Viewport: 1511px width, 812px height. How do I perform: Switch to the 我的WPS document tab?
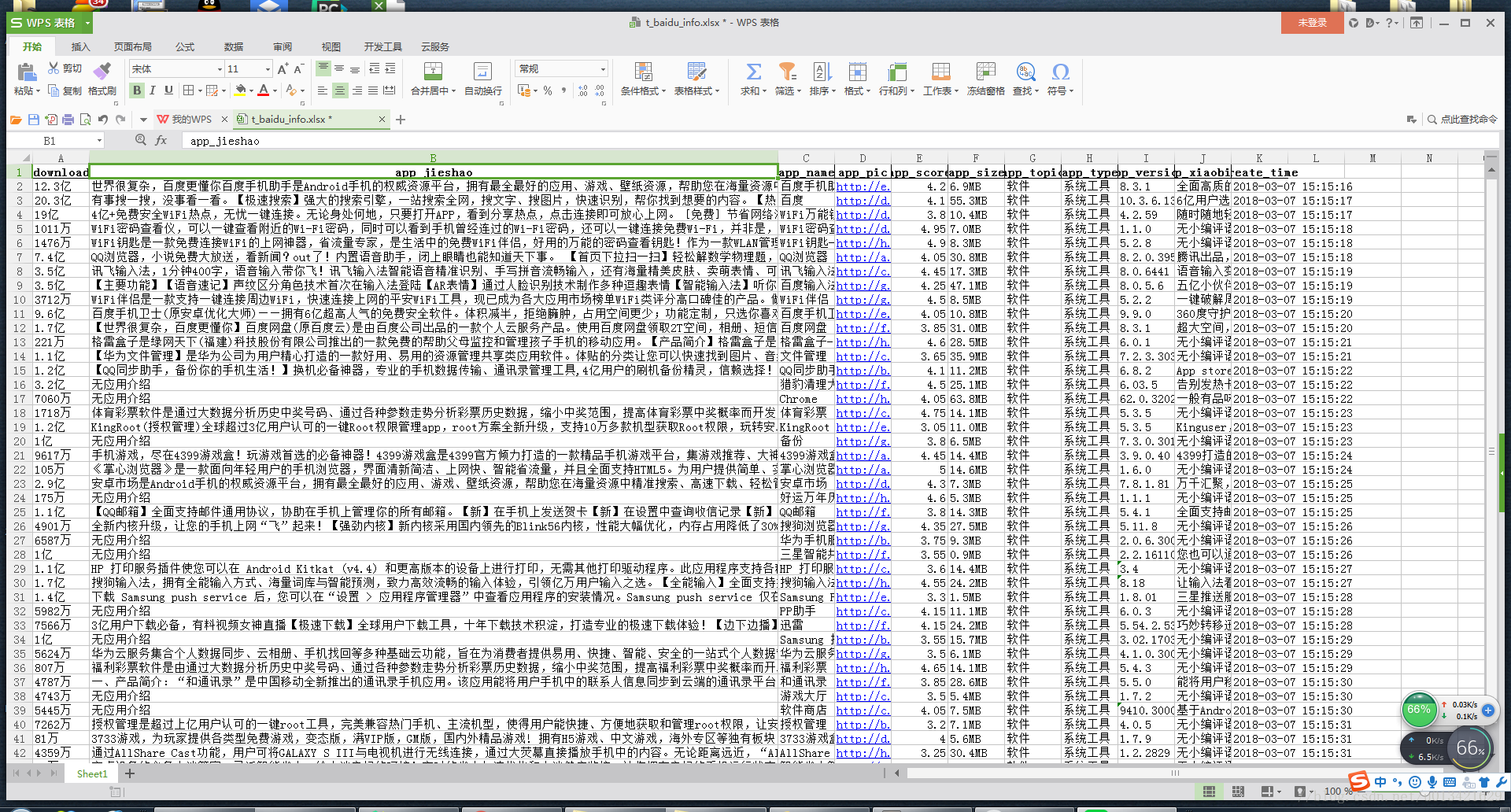[x=191, y=120]
